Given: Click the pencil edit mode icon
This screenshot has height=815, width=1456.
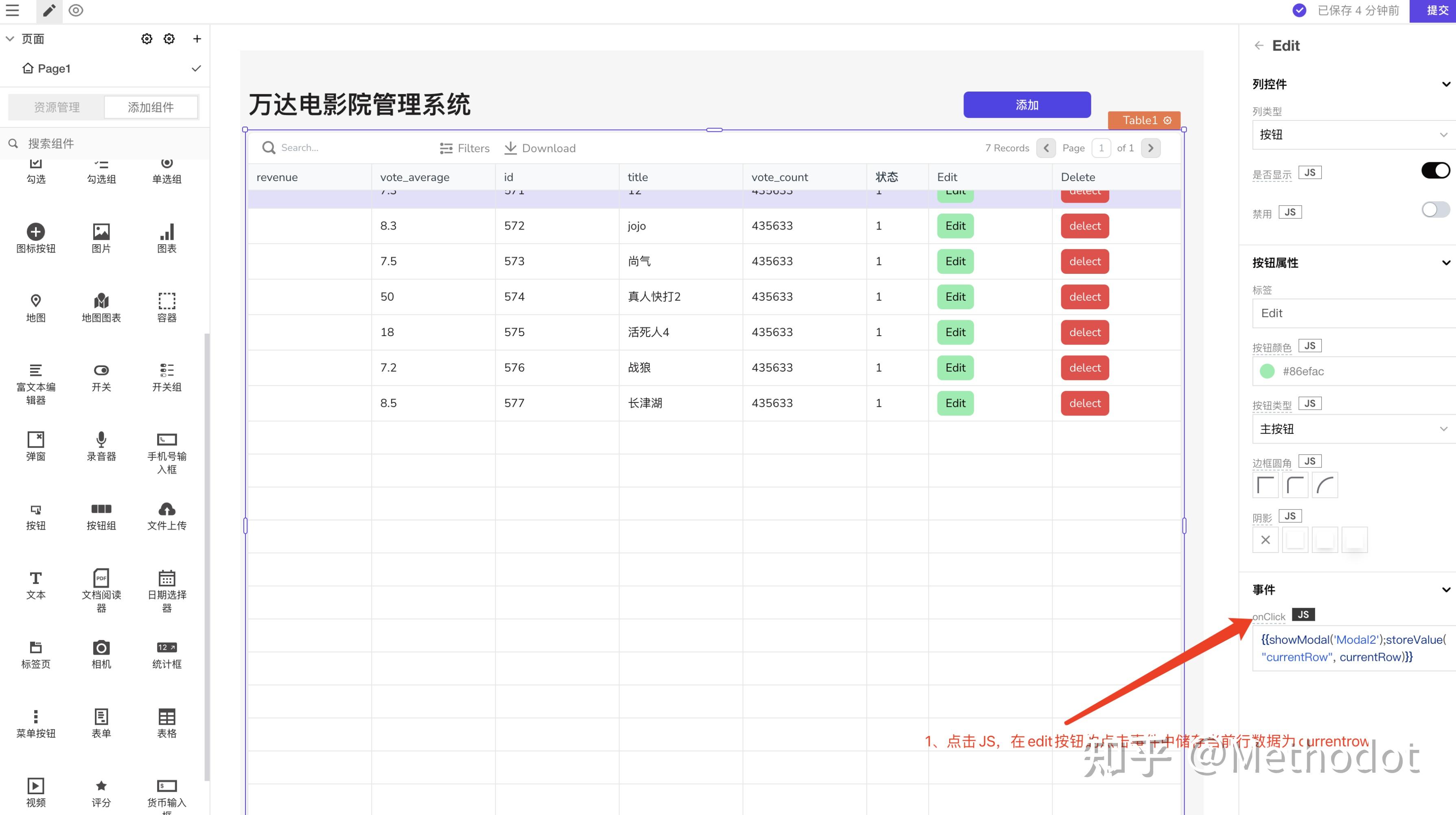Looking at the screenshot, I should pyautogui.click(x=49, y=10).
